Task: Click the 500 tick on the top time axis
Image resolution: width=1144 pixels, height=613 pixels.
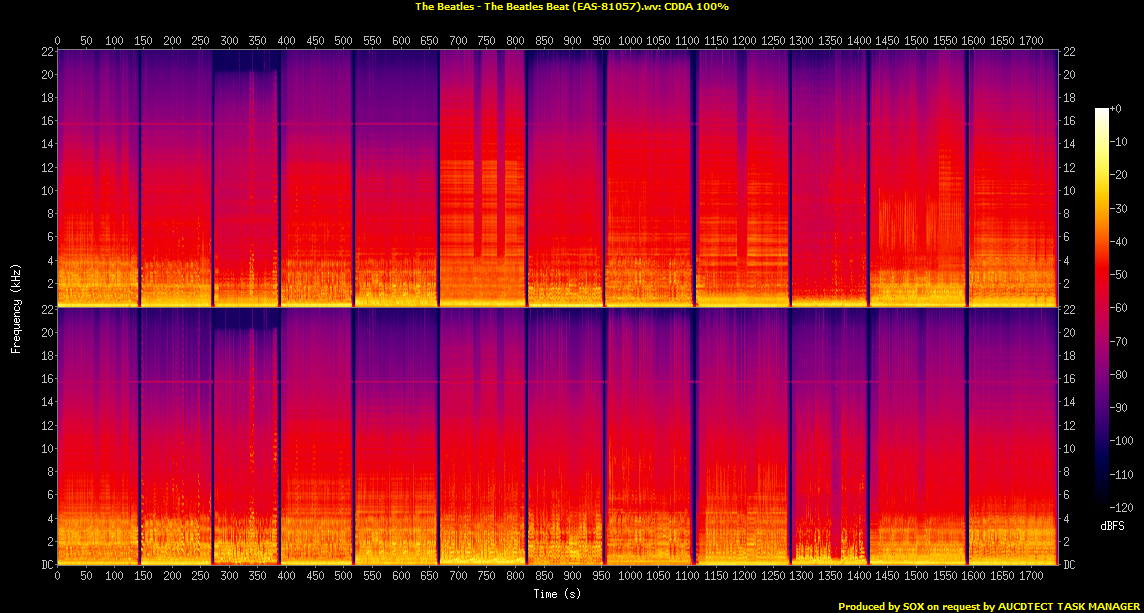Action: tap(344, 41)
